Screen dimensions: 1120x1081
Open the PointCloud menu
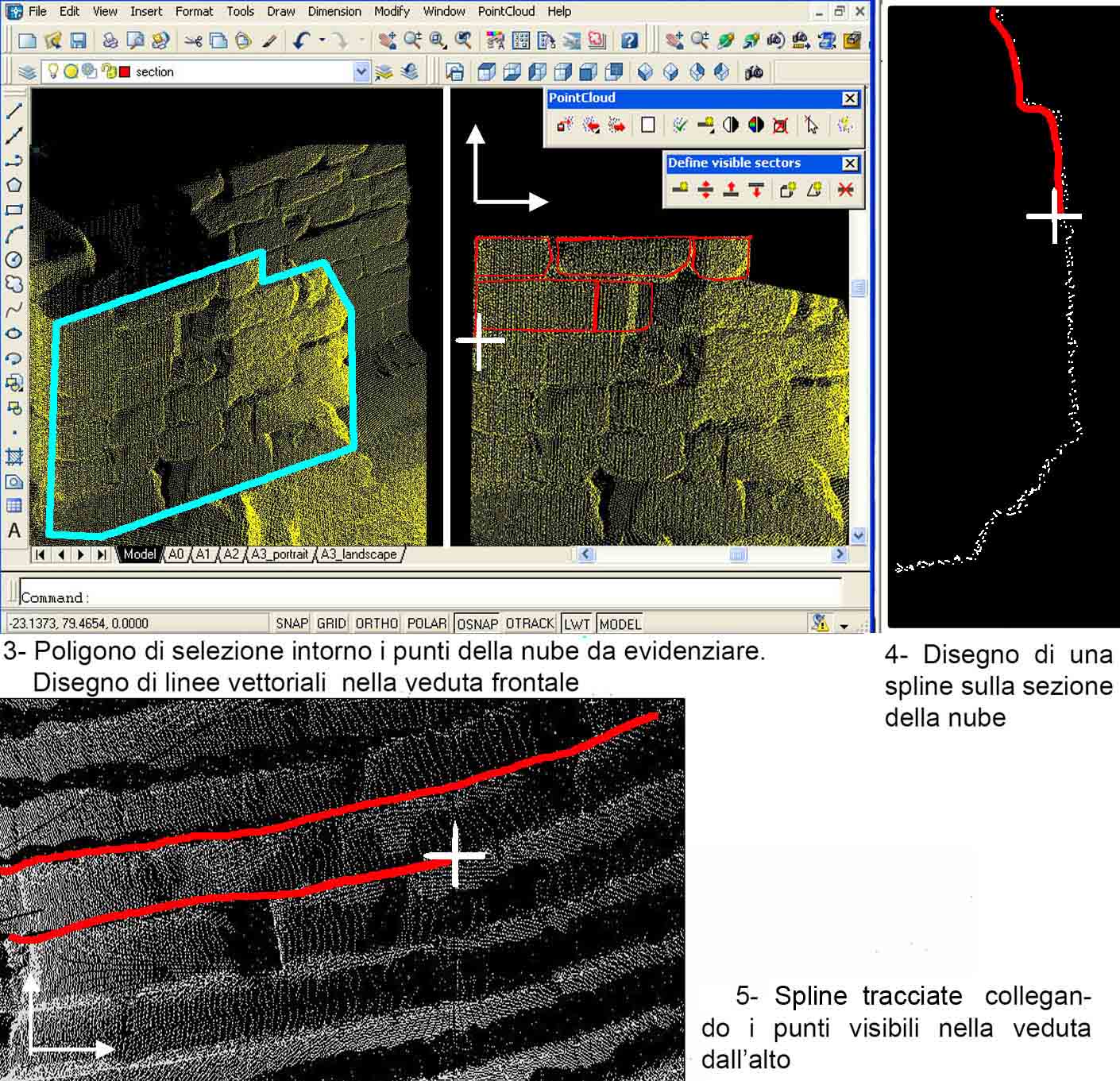pyautogui.click(x=506, y=11)
